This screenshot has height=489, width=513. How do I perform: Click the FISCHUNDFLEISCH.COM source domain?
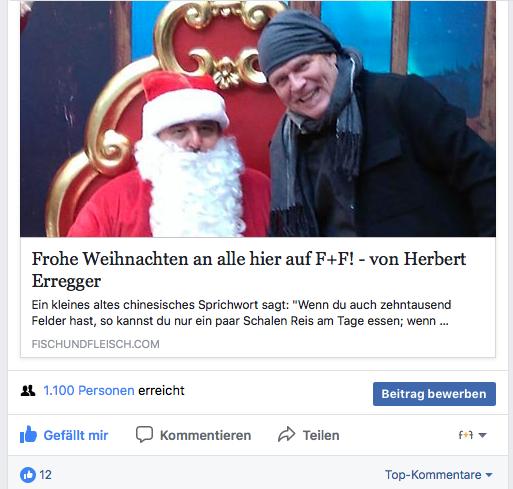96,344
